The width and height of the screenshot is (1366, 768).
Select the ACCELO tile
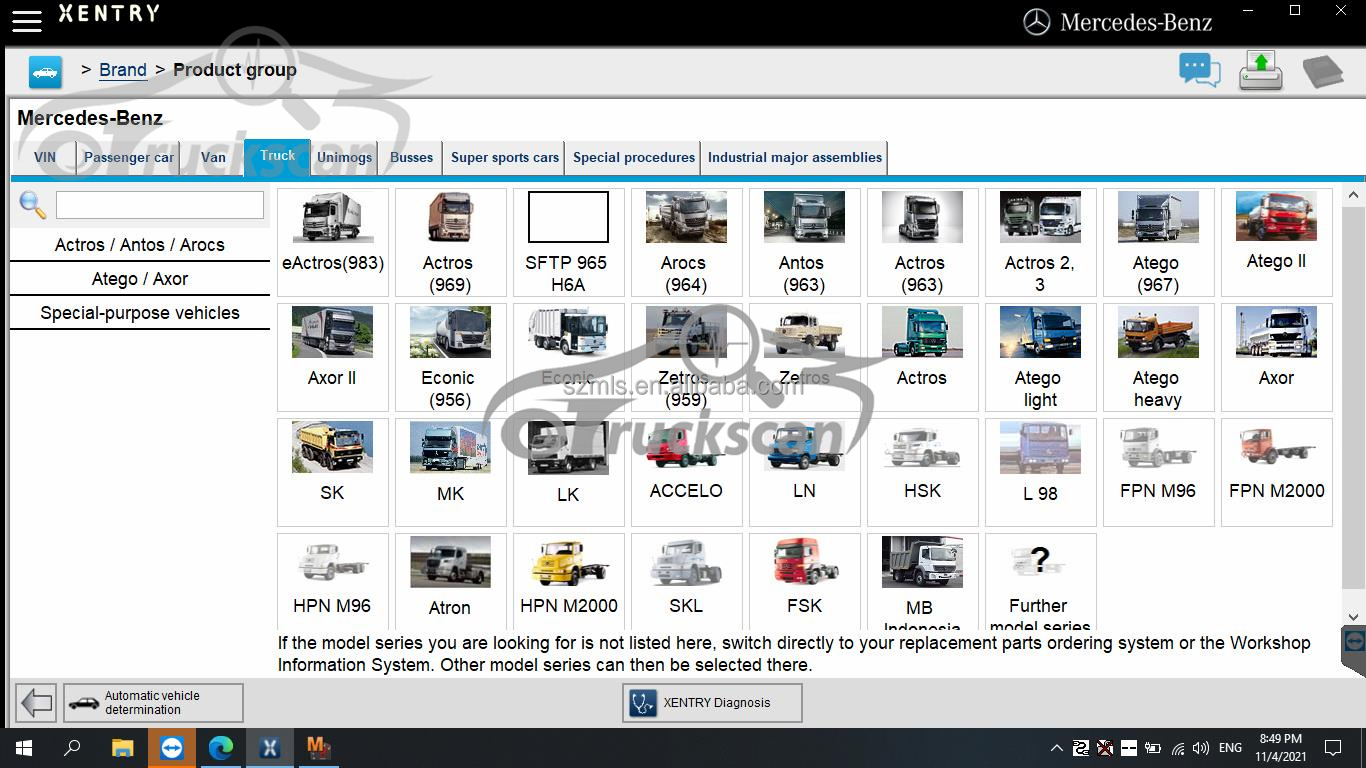687,472
